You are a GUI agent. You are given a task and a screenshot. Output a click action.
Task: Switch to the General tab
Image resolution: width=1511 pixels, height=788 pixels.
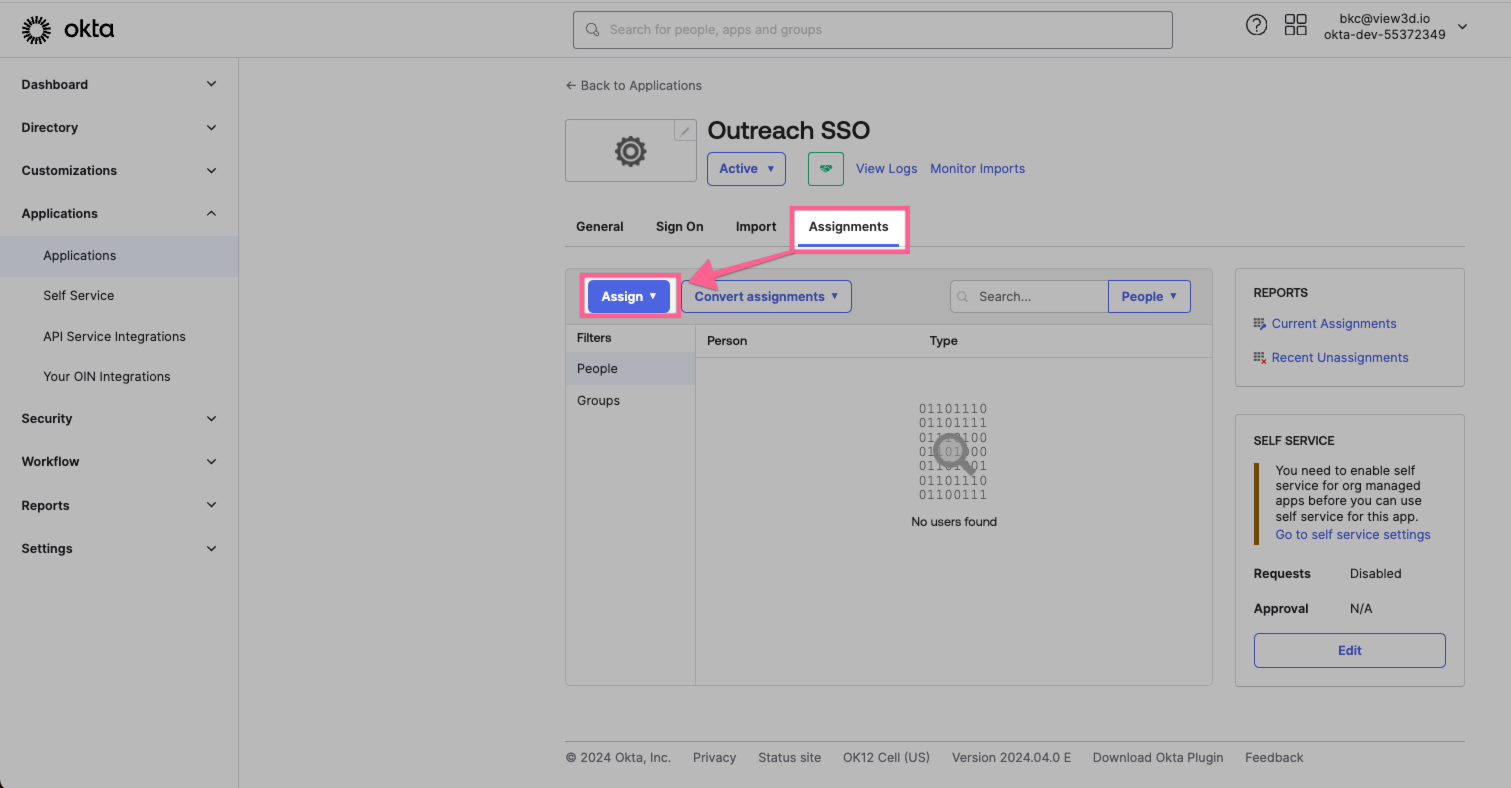pos(600,227)
